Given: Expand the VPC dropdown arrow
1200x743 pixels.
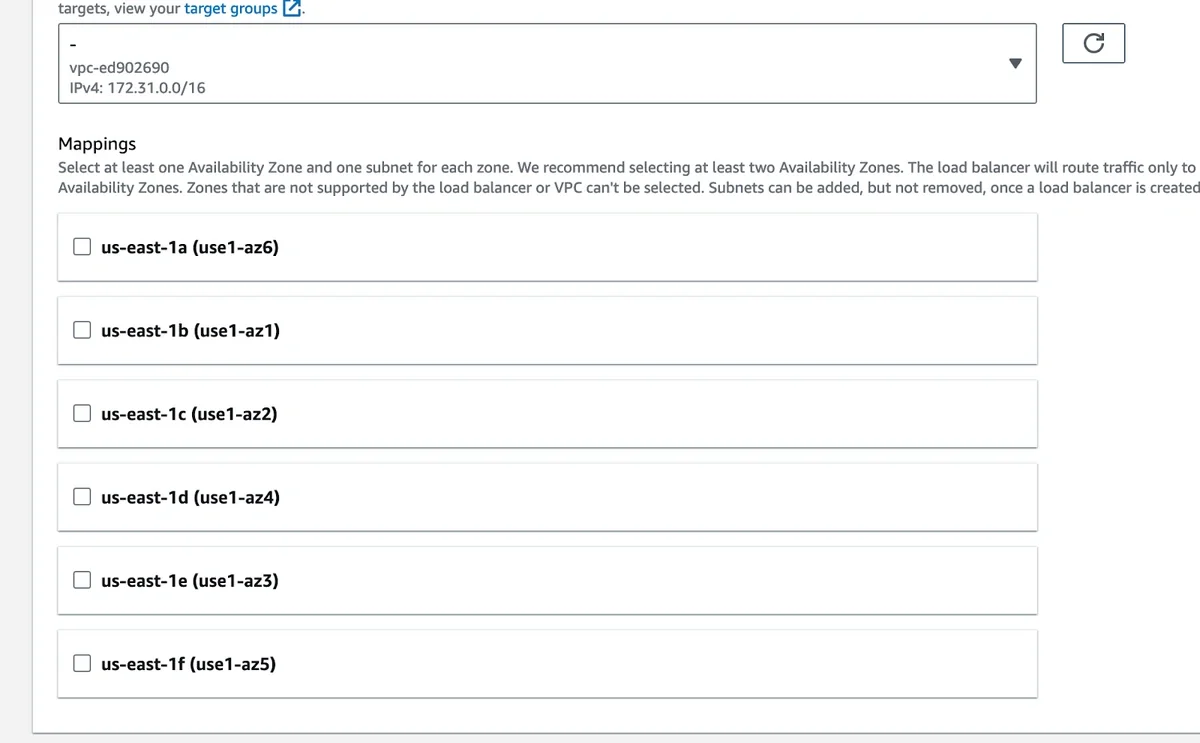Looking at the screenshot, I should tap(1015, 63).
